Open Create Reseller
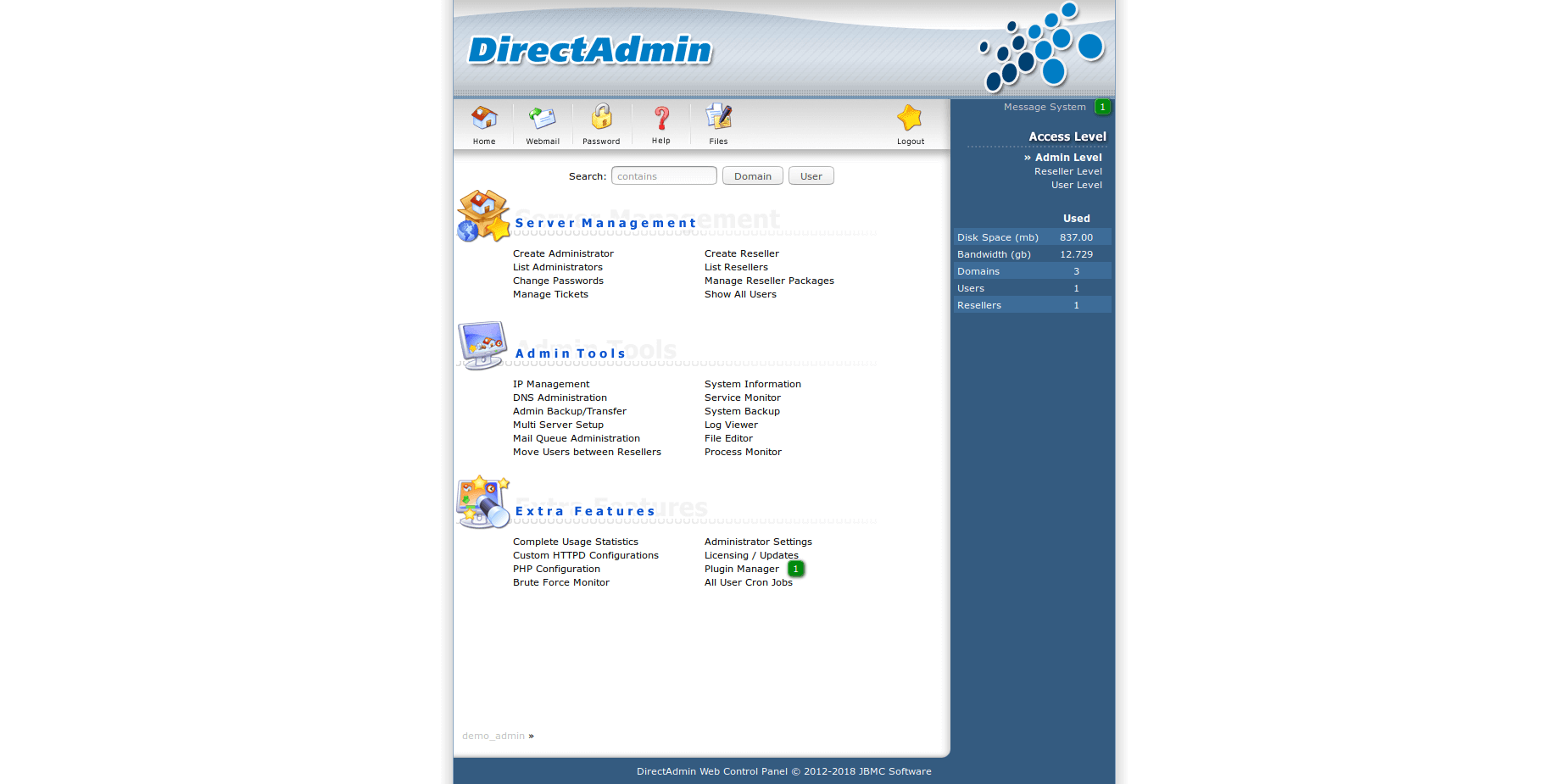 coord(742,253)
